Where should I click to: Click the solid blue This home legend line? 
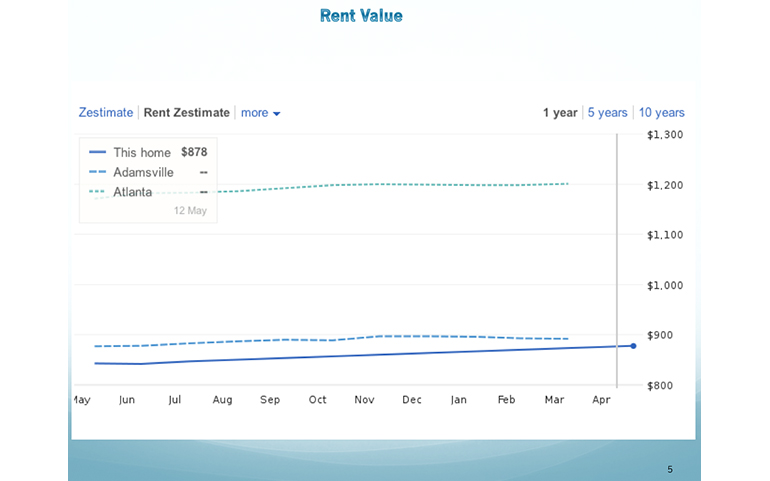click(97, 153)
